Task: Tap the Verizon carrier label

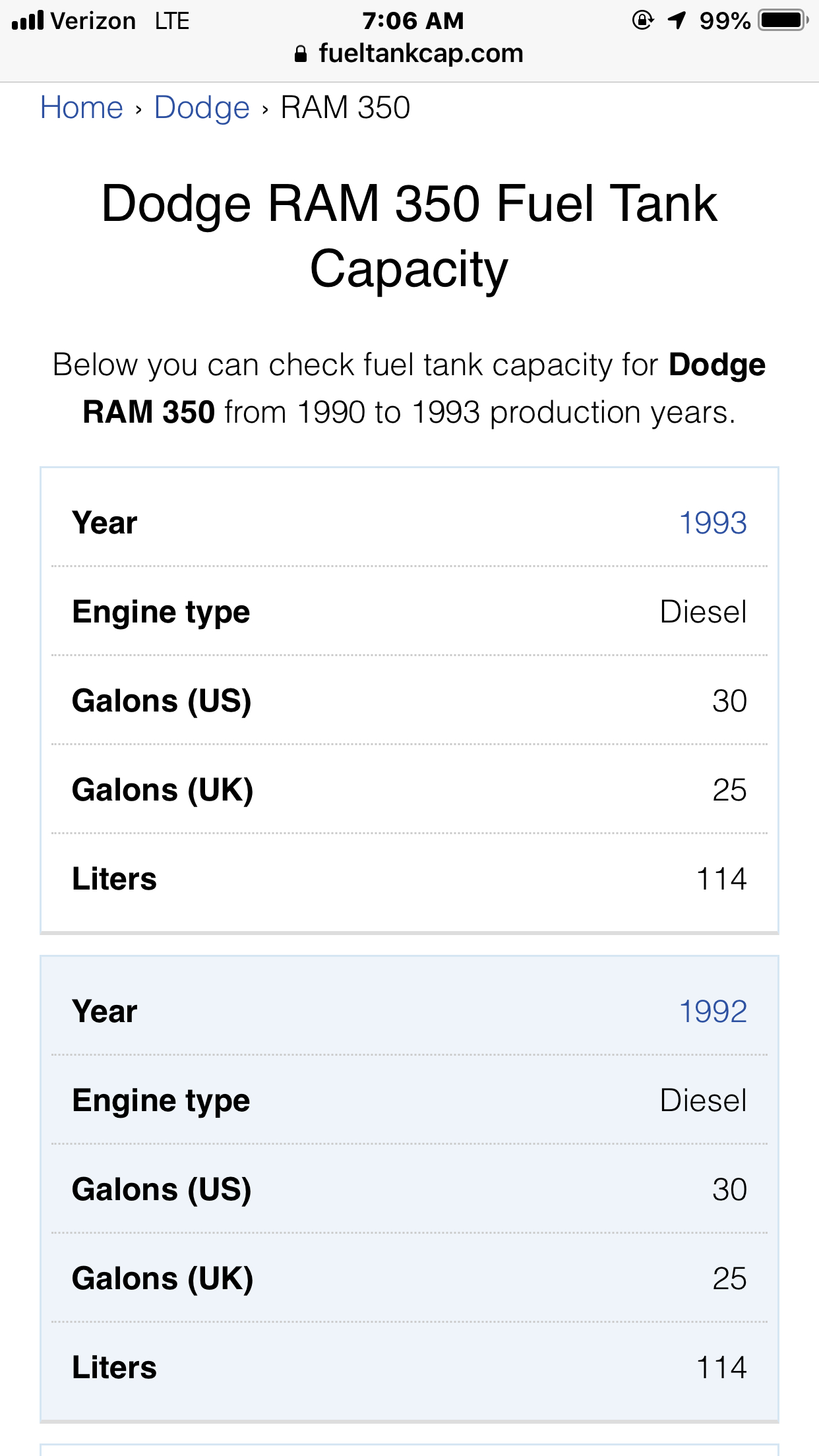Action: [93, 20]
